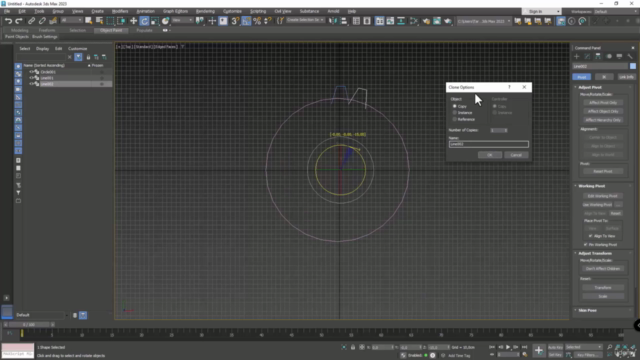
Task: Confirm the clone with OK button
Action: (x=490, y=155)
